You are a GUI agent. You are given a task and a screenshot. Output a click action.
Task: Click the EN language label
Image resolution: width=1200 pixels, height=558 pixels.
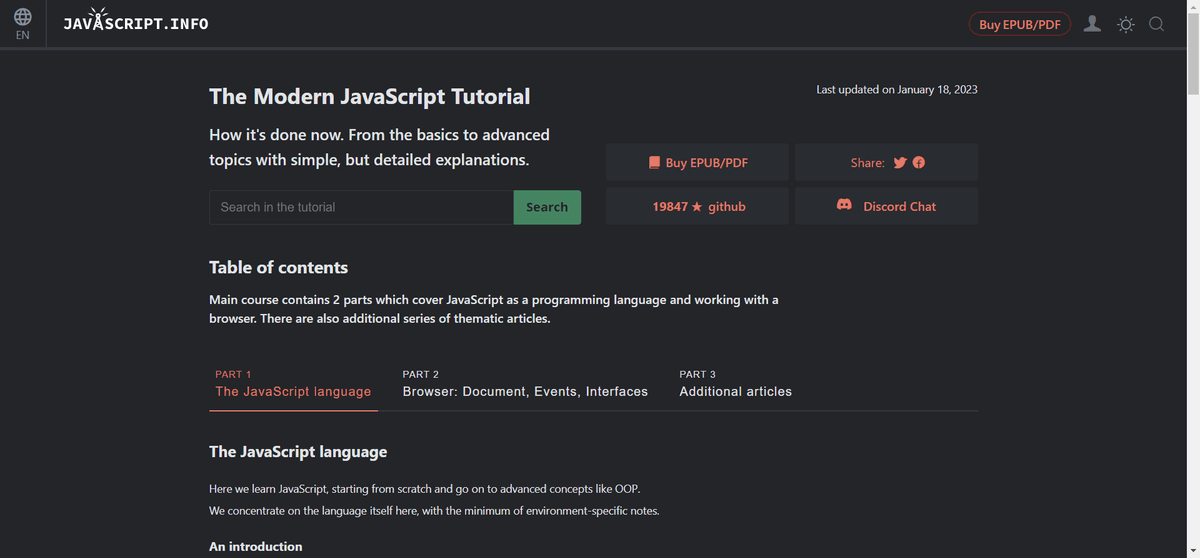22,35
